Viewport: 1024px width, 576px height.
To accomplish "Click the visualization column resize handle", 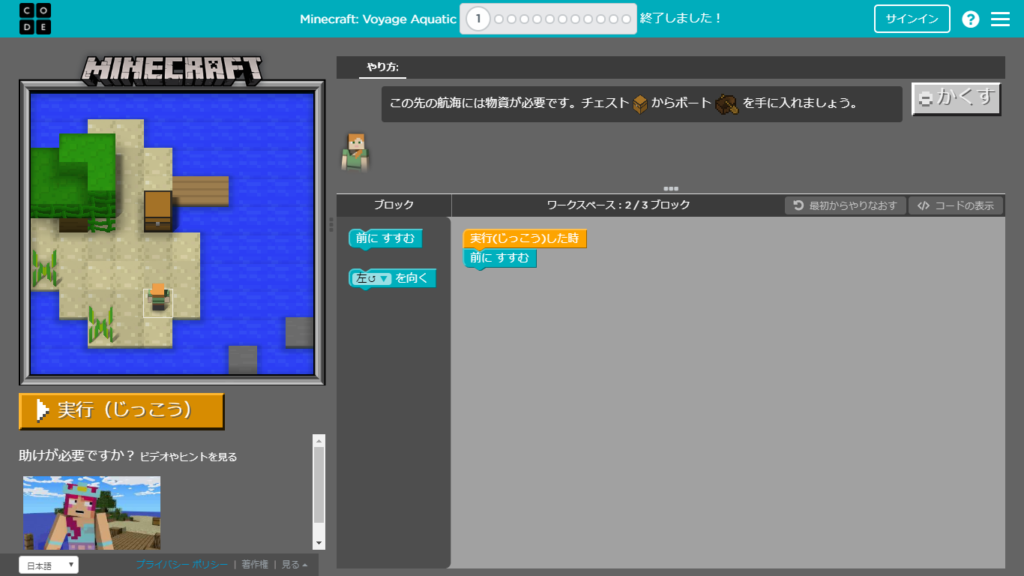I will coord(330,225).
